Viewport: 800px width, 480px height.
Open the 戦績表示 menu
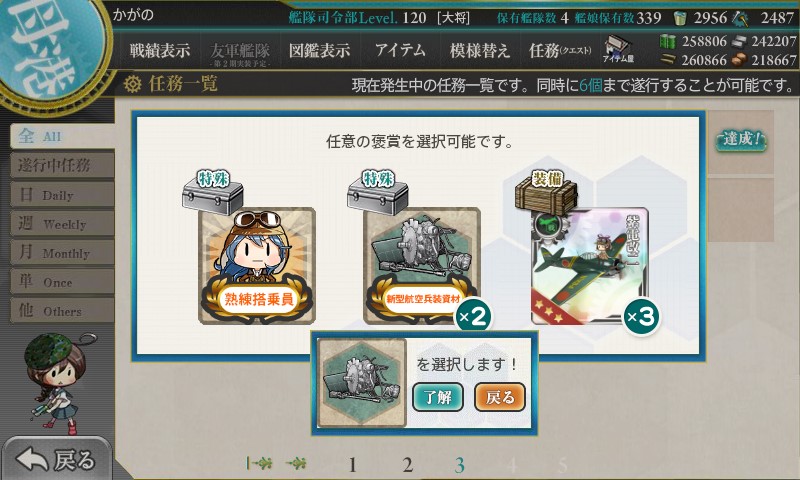click(160, 50)
